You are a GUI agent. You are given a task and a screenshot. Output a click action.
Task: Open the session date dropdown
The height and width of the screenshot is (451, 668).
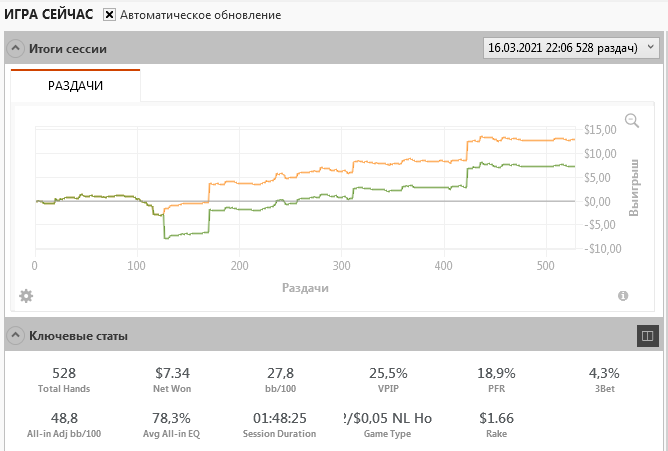[569, 47]
